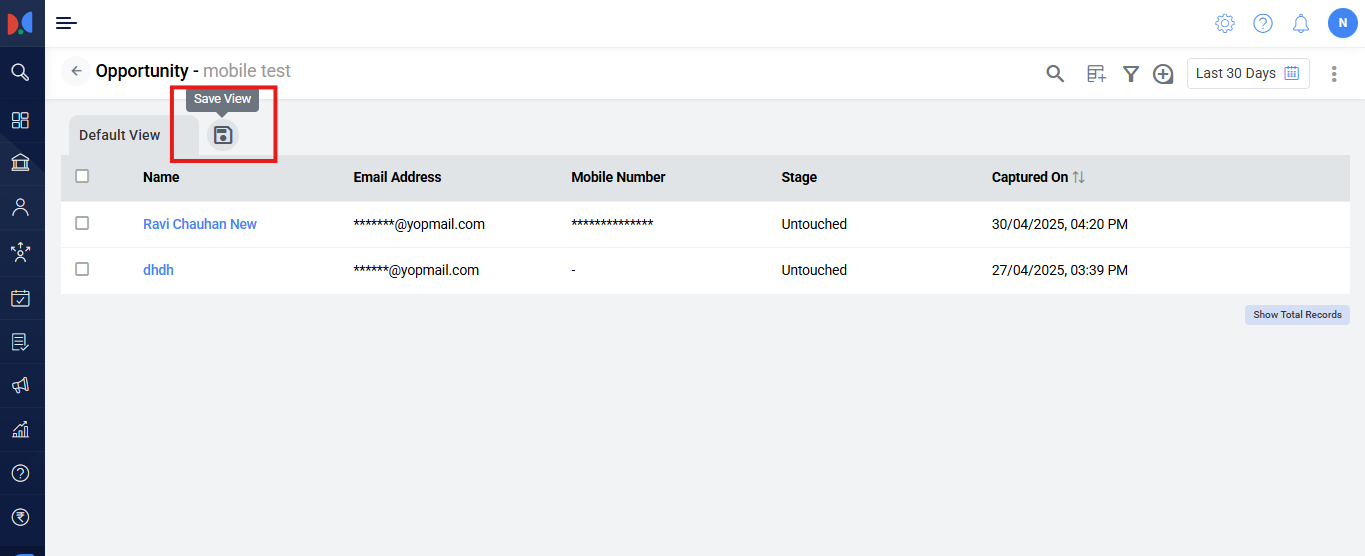Click the help question mark in header
1365x556 pixels.
click(x=1263, y=23)
